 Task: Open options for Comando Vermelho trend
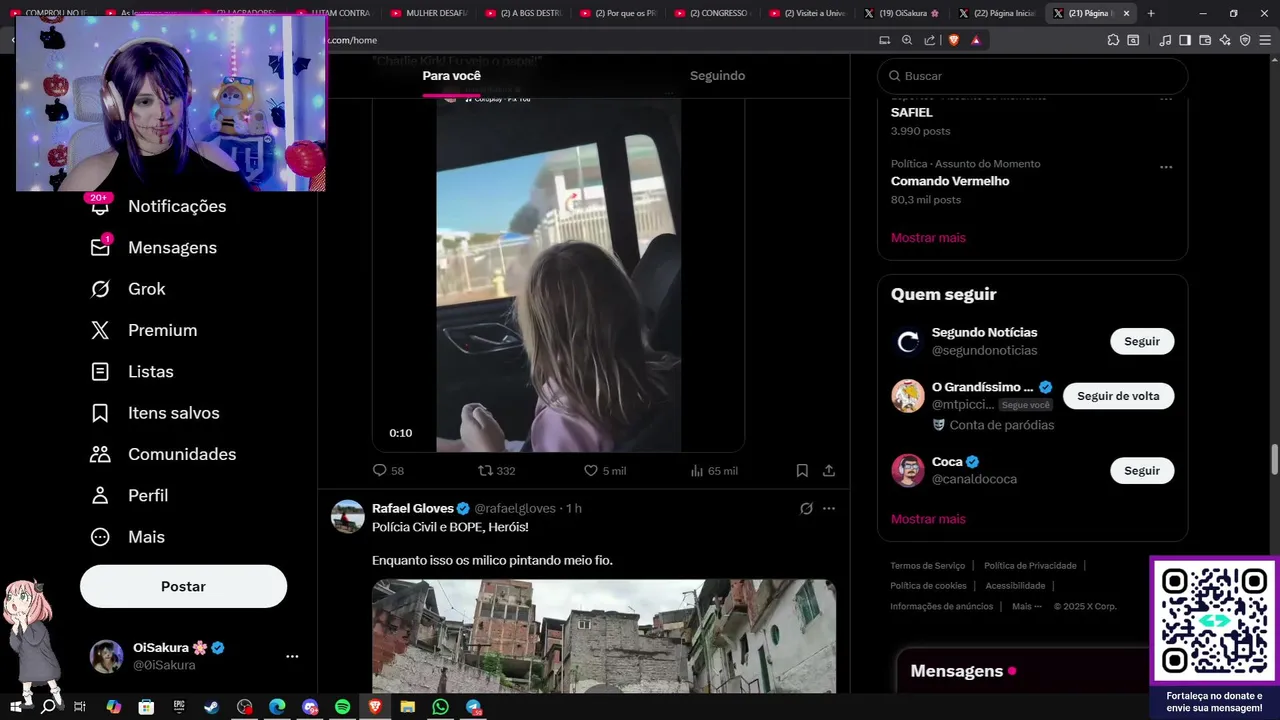1166,167
